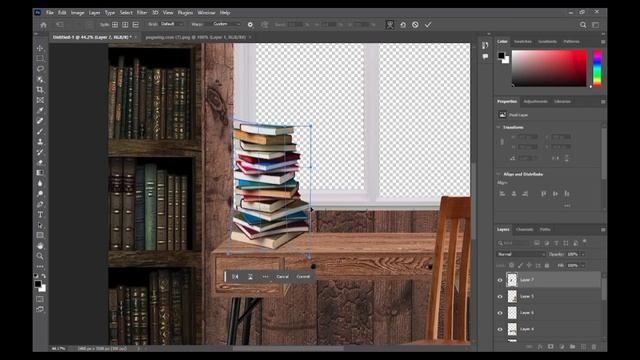Open the warp gear settings in options bar

[x=250, y=24]
